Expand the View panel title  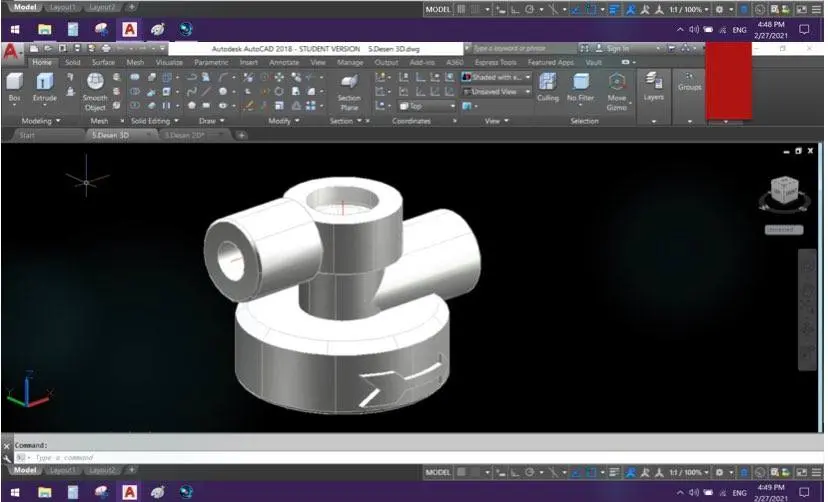[x=496, y=121]
